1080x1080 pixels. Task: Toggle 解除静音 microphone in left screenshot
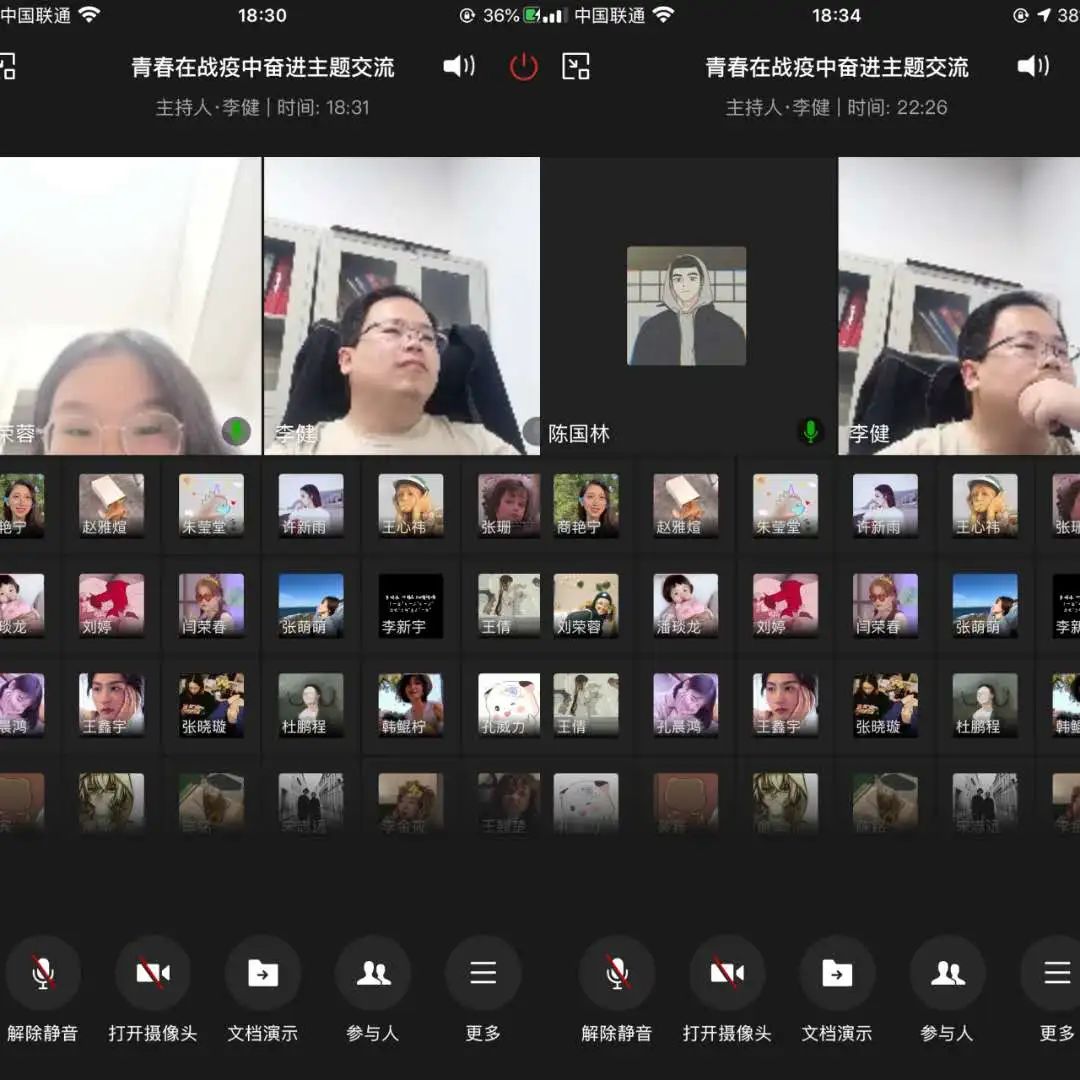coord(43,973)
